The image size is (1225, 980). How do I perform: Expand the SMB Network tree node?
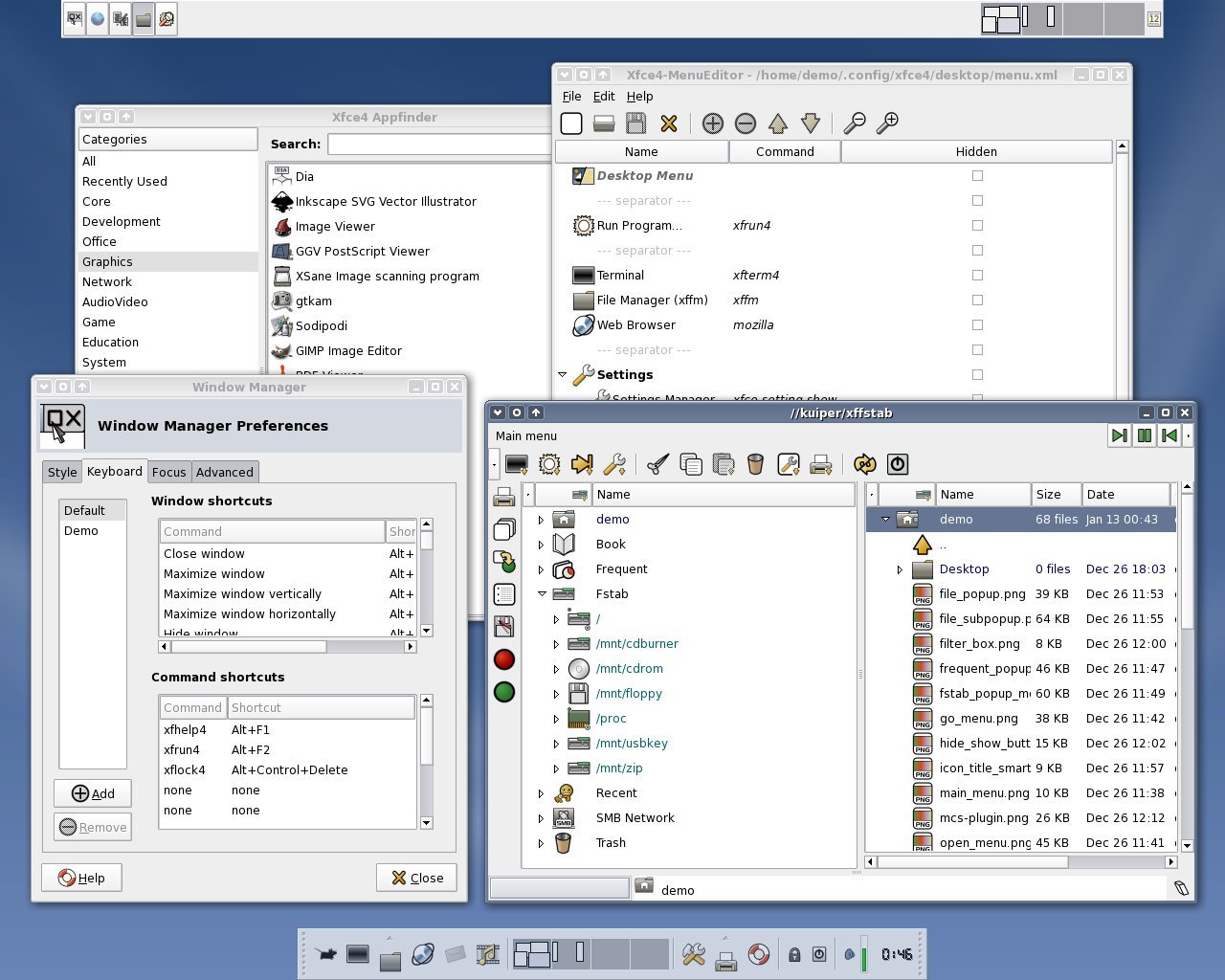pyautogui.click(x=542, y=818)
